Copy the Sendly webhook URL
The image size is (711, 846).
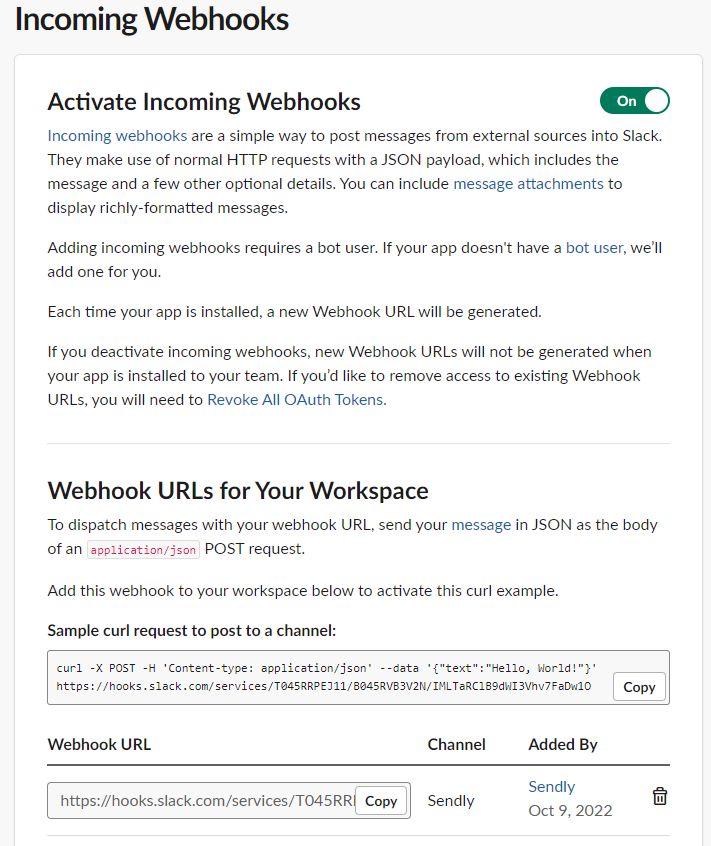381,801
